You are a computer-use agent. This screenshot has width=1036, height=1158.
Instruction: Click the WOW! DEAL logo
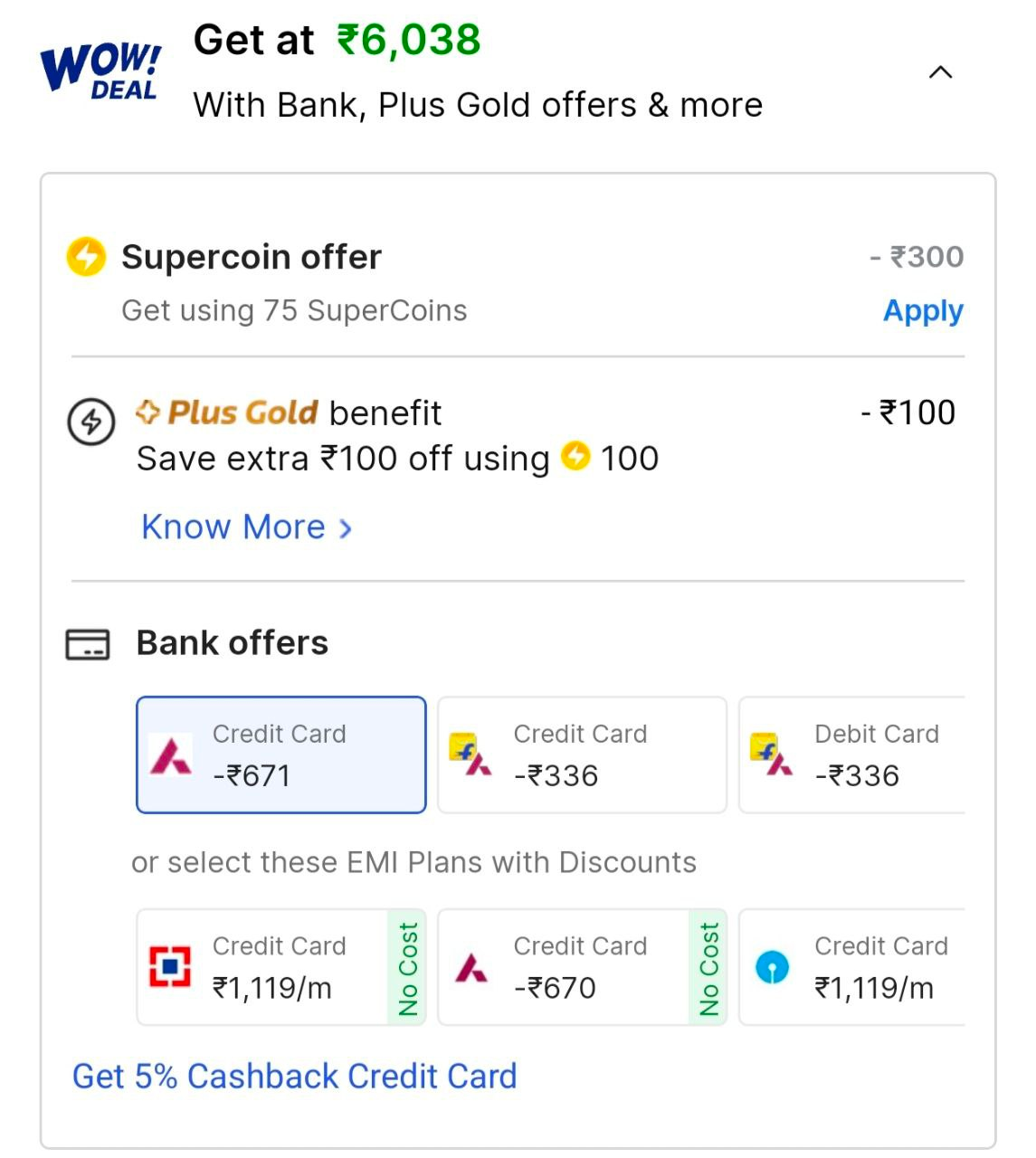100,70
